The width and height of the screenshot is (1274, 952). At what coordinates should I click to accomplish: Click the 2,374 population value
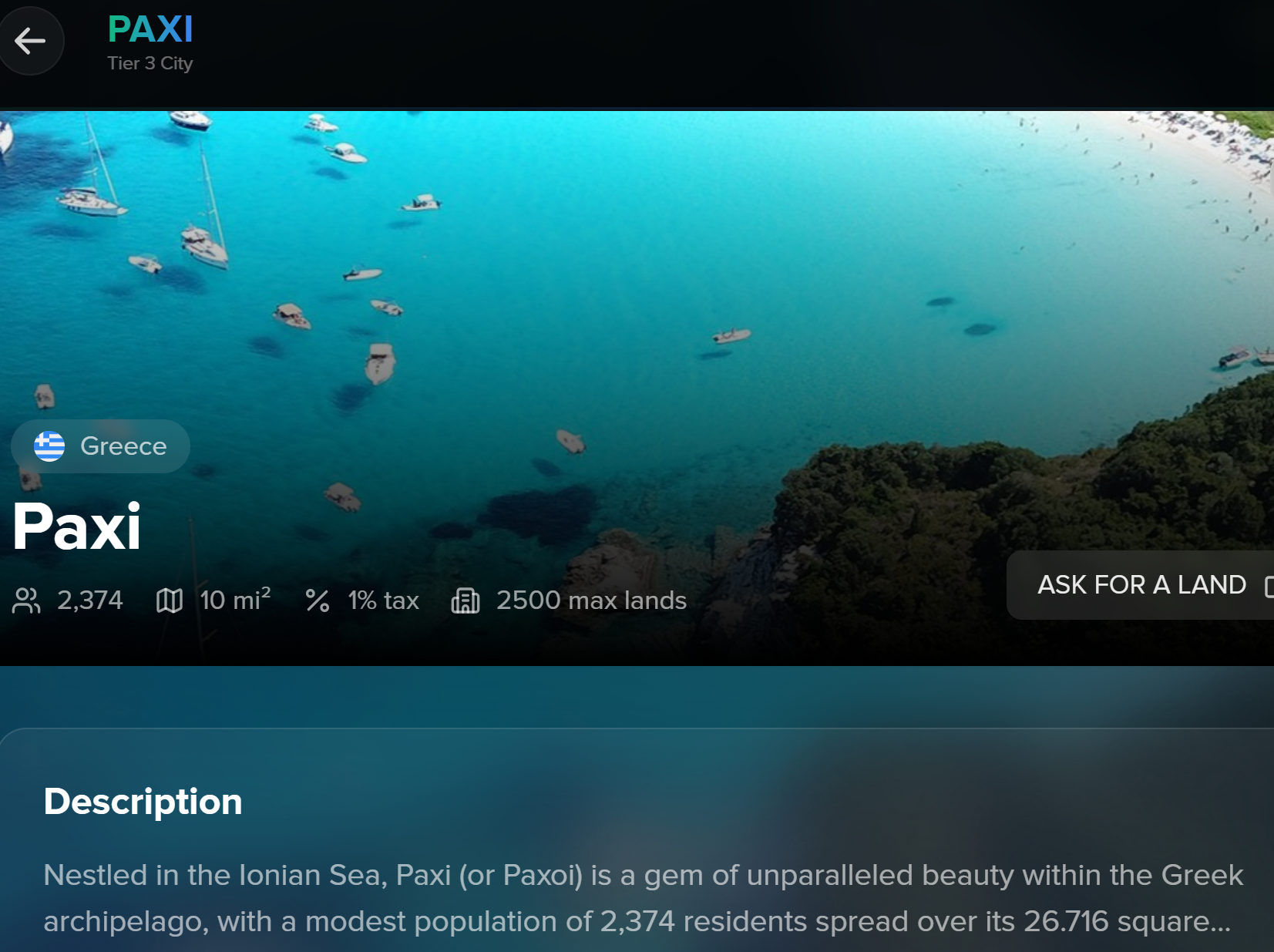(90, 600)
